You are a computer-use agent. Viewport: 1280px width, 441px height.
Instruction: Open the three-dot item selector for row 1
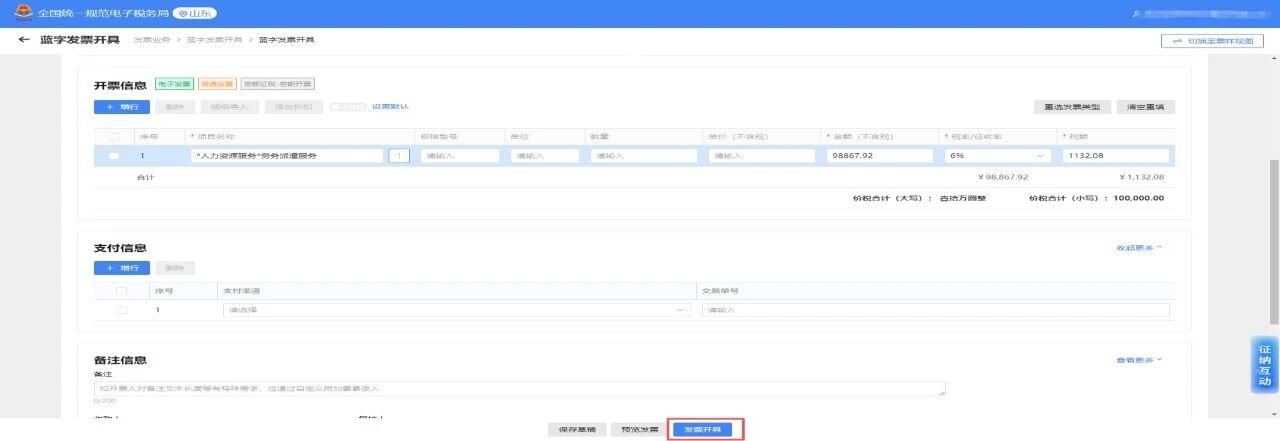pyautogui.click(x=399, y=156)
